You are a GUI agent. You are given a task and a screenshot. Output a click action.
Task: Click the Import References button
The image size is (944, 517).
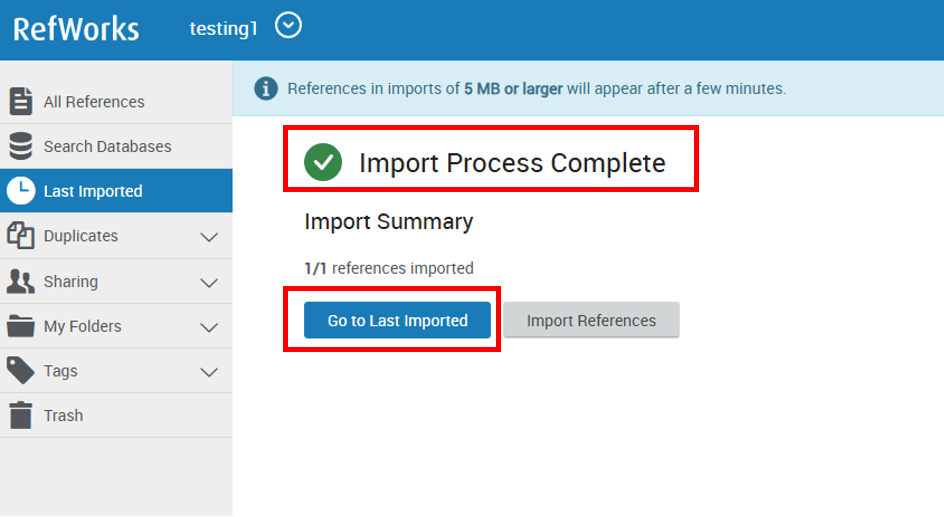[591, 321]
